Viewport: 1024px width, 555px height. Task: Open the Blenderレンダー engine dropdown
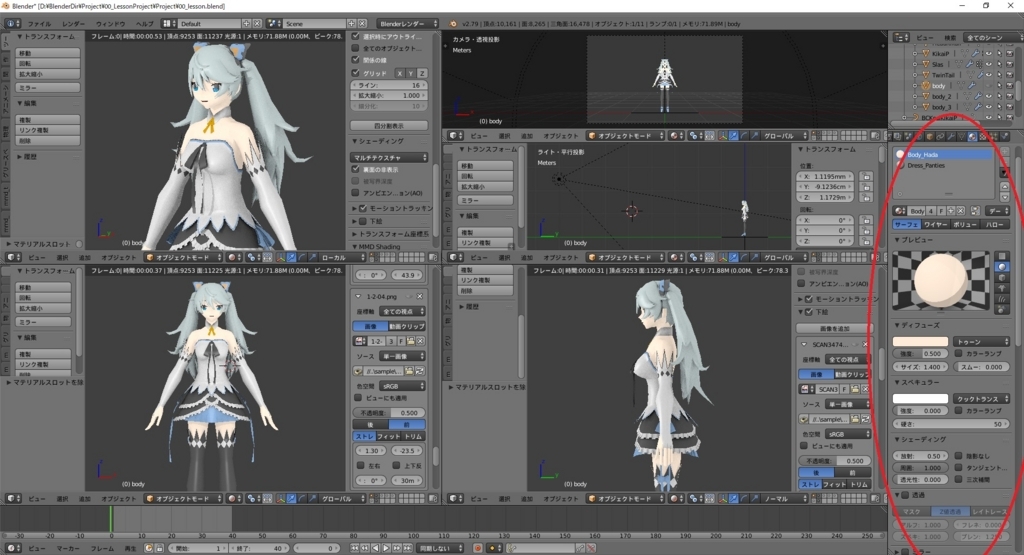tap(408, 24)
